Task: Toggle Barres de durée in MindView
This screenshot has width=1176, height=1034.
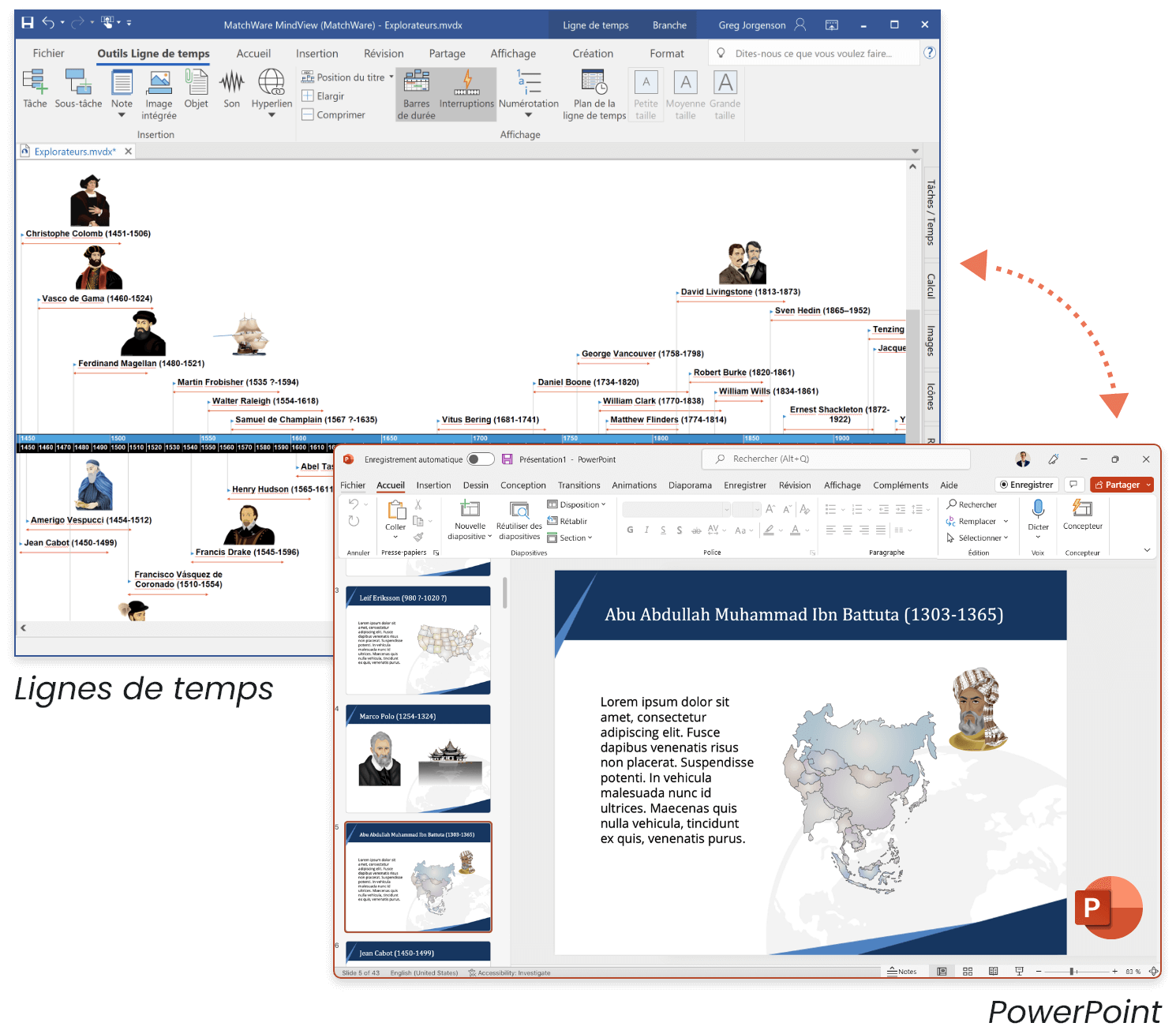Action: click(x=417, y=94)
